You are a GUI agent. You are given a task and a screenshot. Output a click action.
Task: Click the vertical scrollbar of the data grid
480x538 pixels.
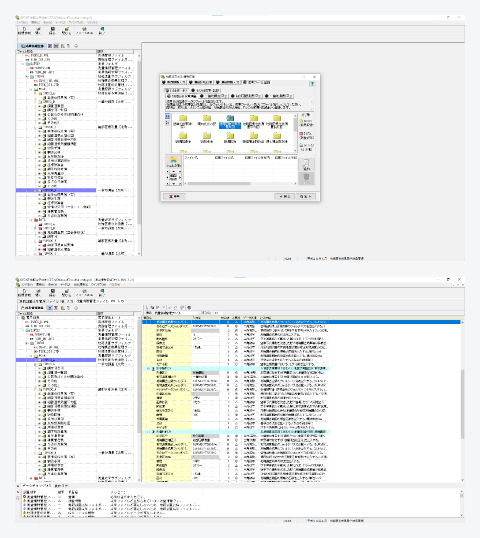pyautogui.click(x=463, y=401)
